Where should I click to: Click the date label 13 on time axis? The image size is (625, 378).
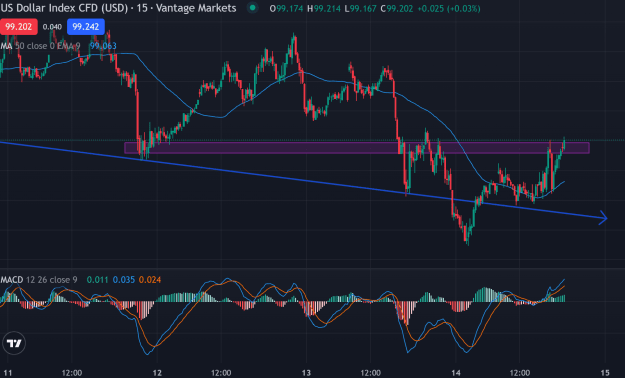point(306,373)
